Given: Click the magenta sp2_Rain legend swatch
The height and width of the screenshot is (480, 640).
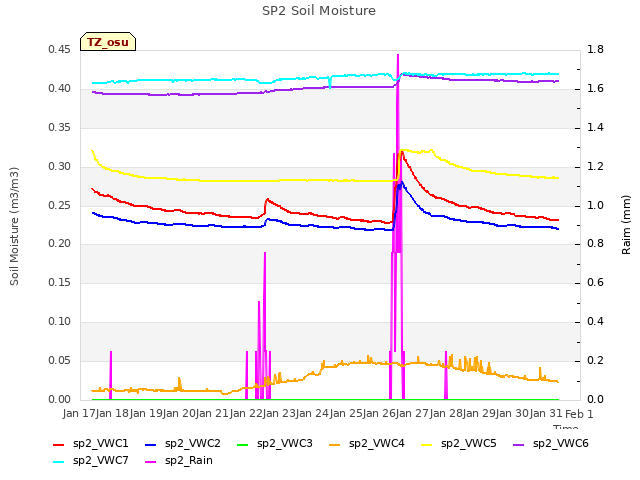Looking at the screenshot, I should (151, 462).
